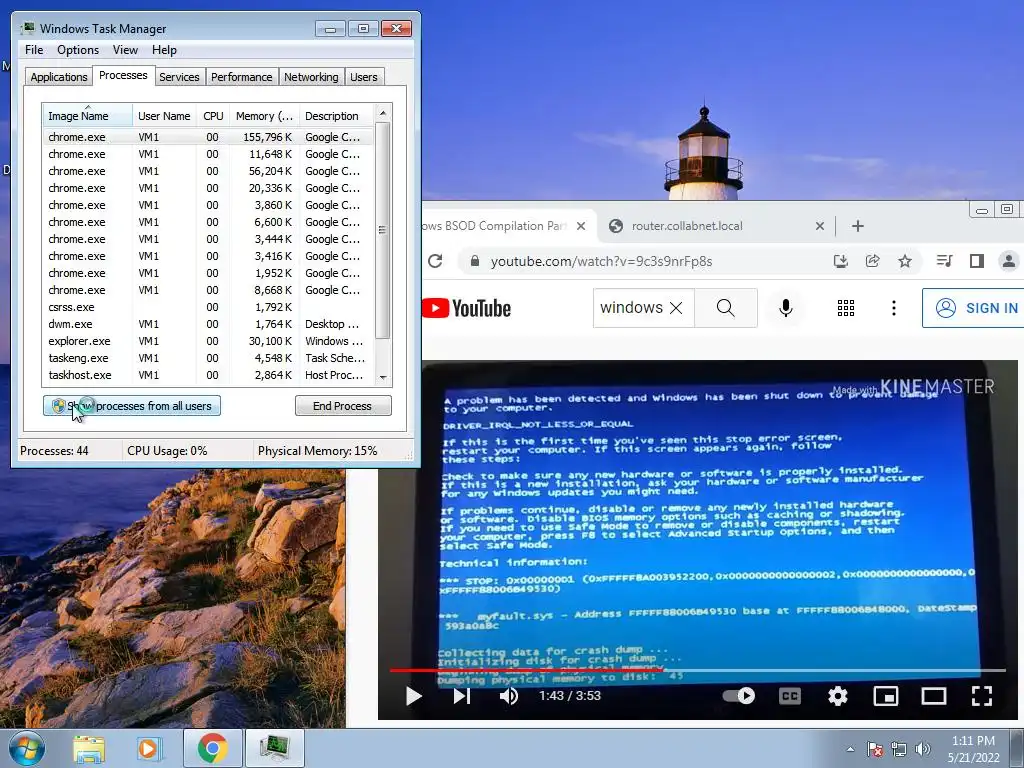Open the Windows Start menu orb
Image resolution: width=1024 pixels, height=768 pixels.
coord(26,748)
